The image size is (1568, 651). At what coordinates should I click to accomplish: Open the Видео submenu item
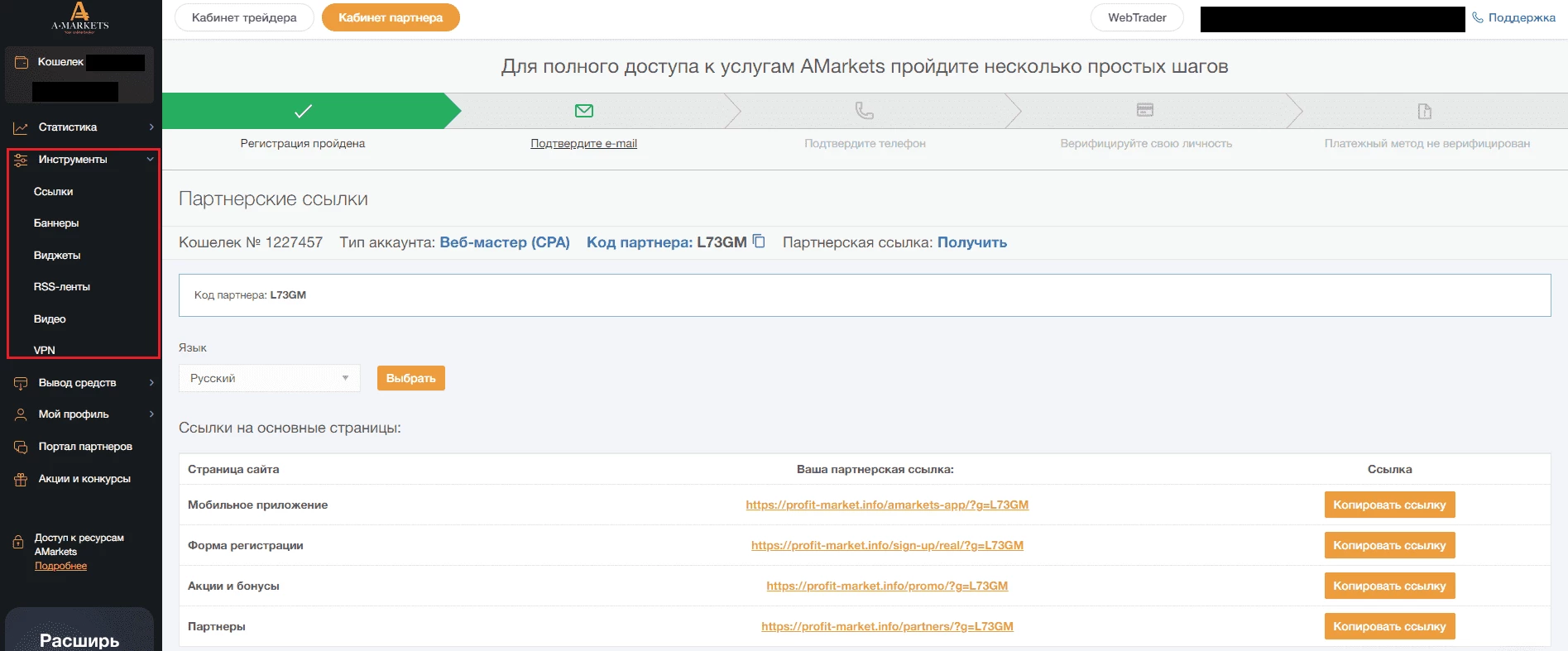pyautogui.click(x=50, y=319)
